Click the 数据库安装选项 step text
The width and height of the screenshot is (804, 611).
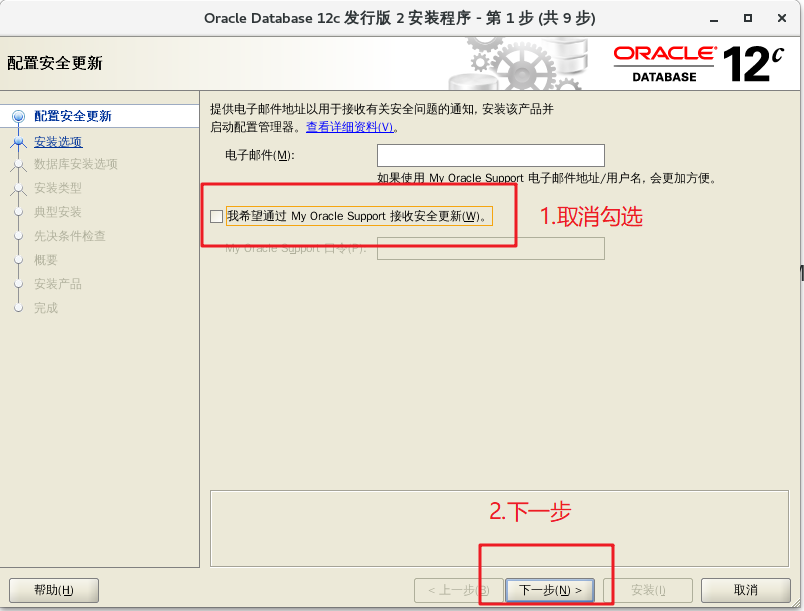pos(76,164)
